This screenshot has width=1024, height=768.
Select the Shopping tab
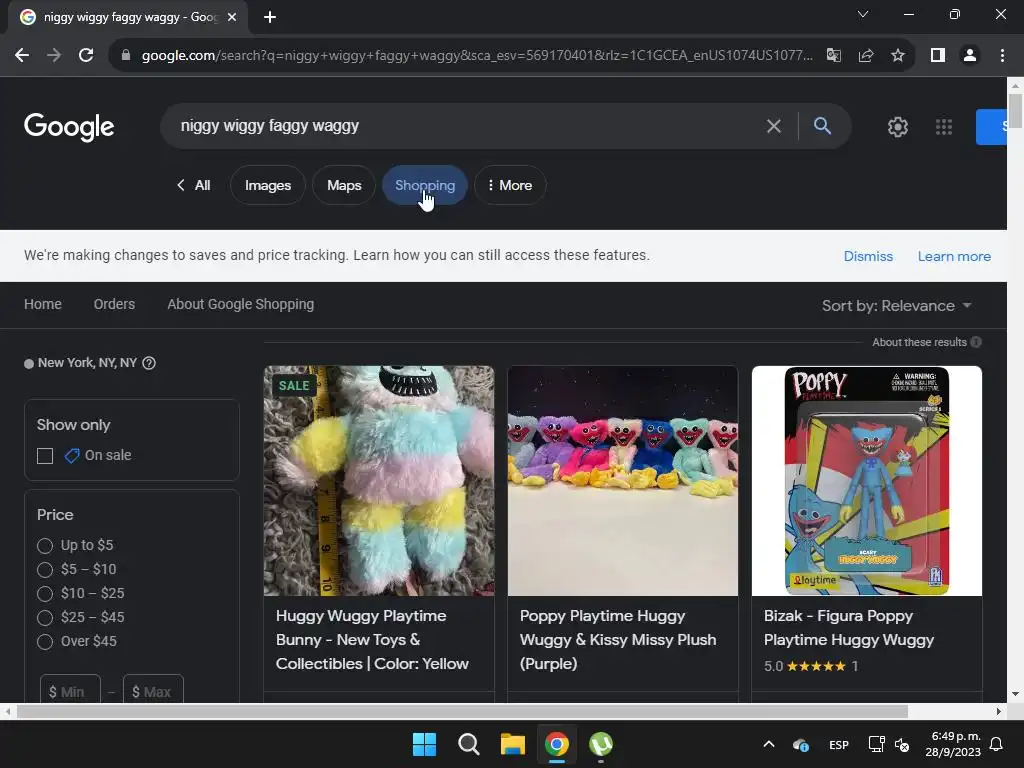(425, 185)
